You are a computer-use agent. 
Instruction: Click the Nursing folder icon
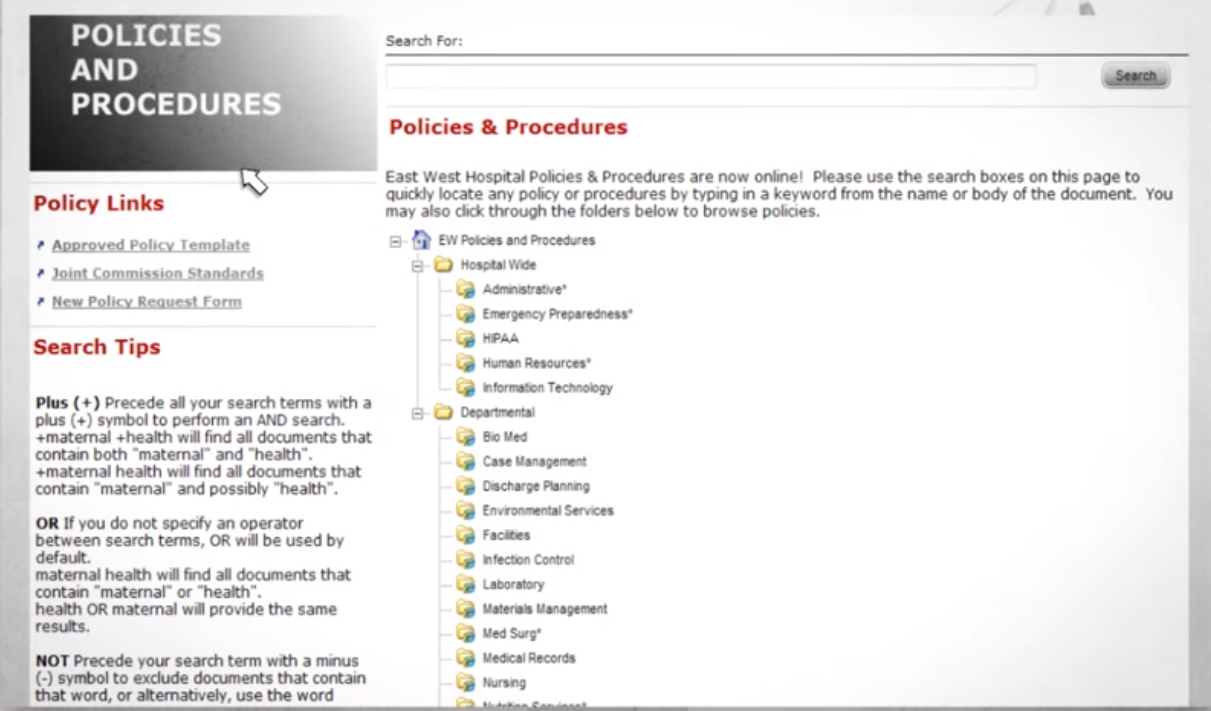click(x=465, y=682)
